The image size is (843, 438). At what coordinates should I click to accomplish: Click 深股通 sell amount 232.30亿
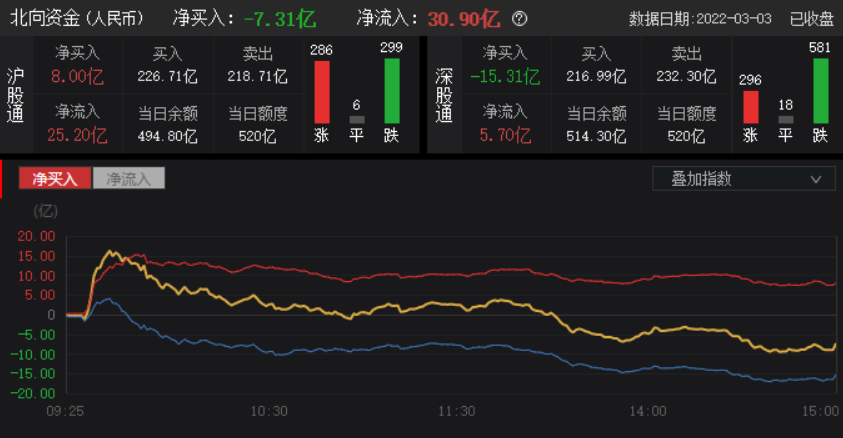[686, 76]
